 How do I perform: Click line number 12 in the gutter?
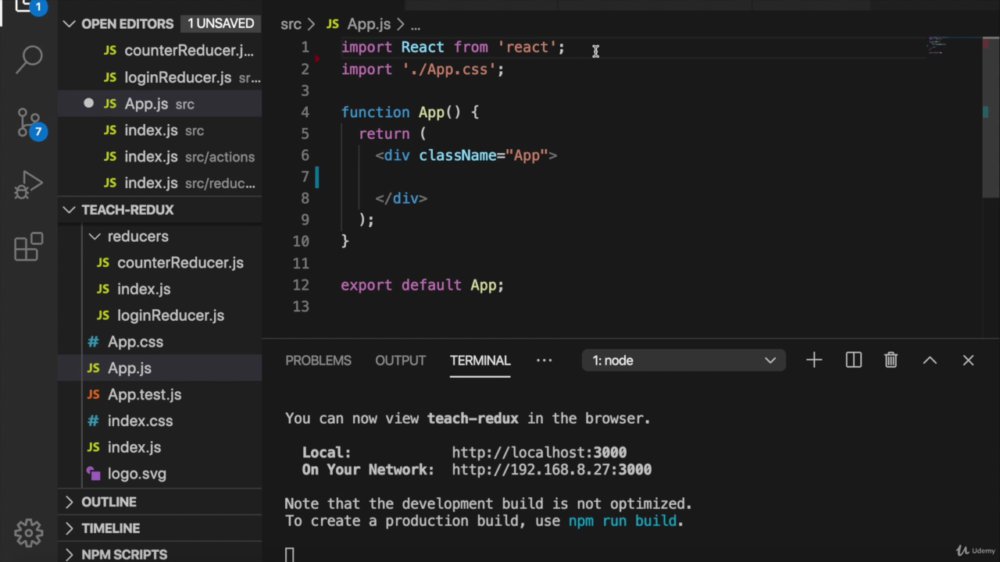pyautogui.click(x=300, y=285)
